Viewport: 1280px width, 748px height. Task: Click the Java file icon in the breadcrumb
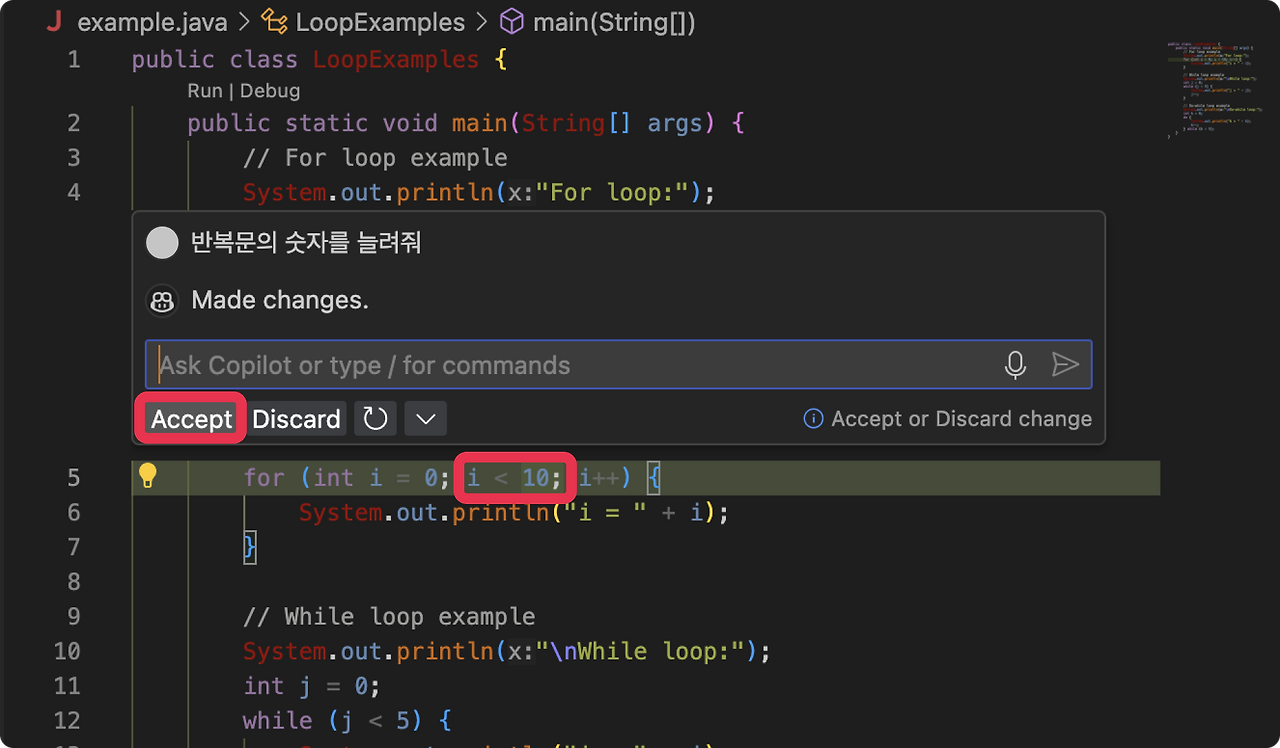pyautogui.click(x=53, y=21)
